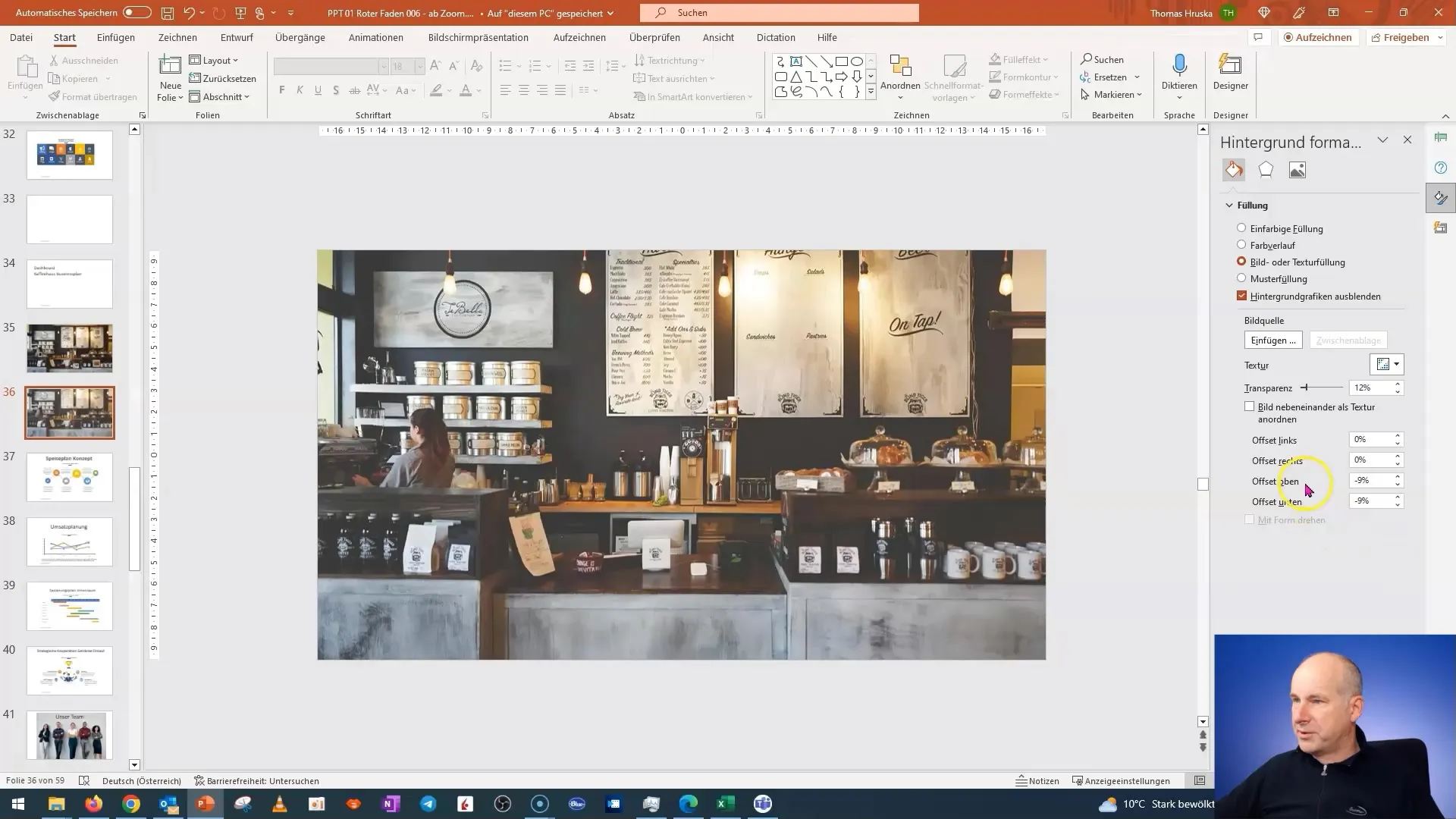Insert a bulleted list

[x=505, y=67]
